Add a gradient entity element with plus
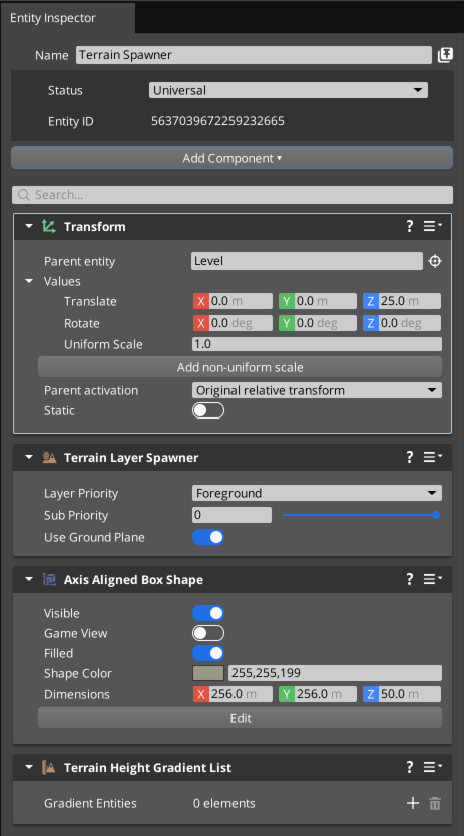The image size is (464, 836). (x=413, y=803)
